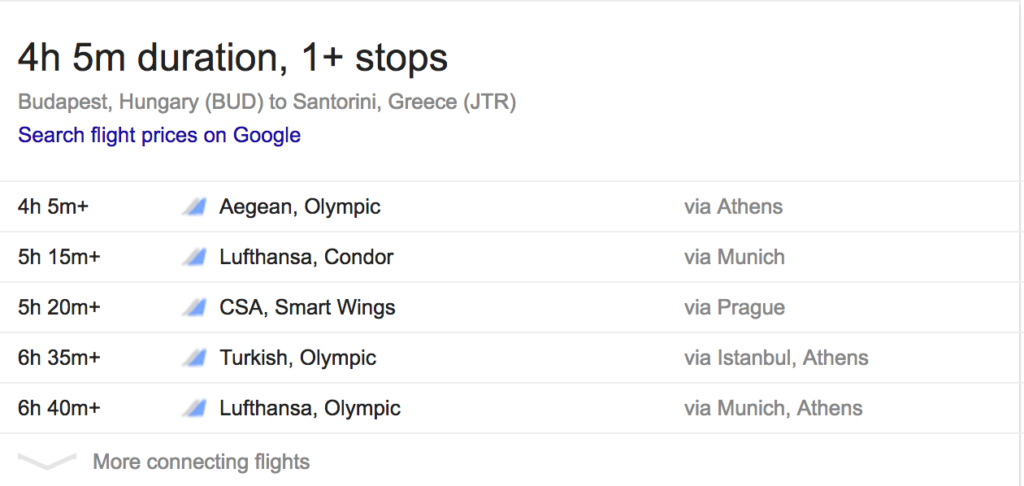Expand More connecting flights chevron
The image size is (1024, 486).
click(x=47, y=461)
